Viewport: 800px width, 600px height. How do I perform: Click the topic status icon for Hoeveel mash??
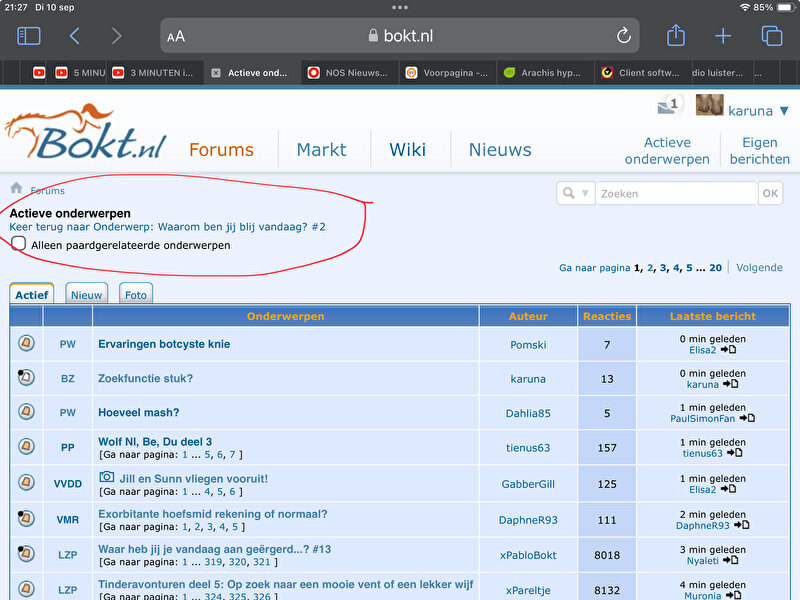click(27, 411)
